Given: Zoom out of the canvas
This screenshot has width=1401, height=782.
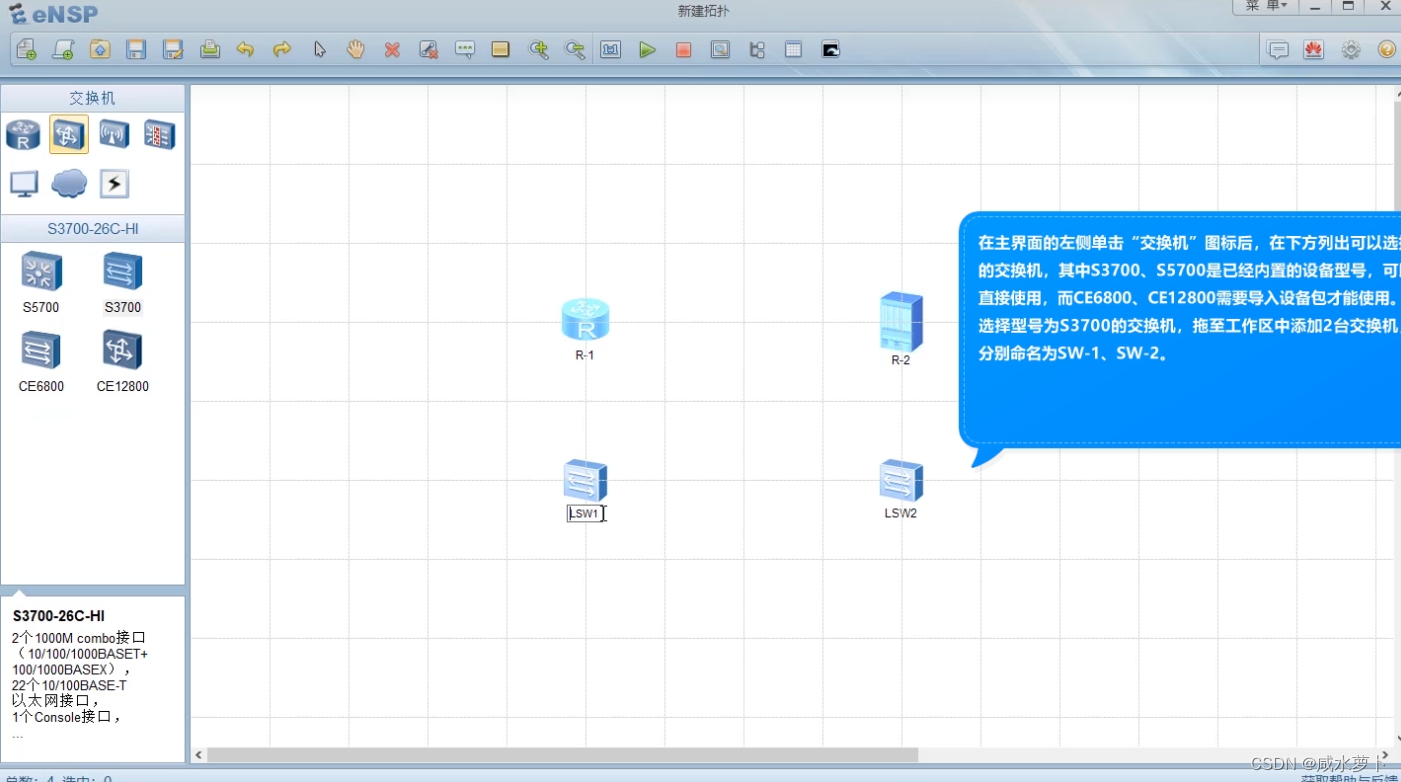Looking at the screenshot, I should click(x=575, y=49).
